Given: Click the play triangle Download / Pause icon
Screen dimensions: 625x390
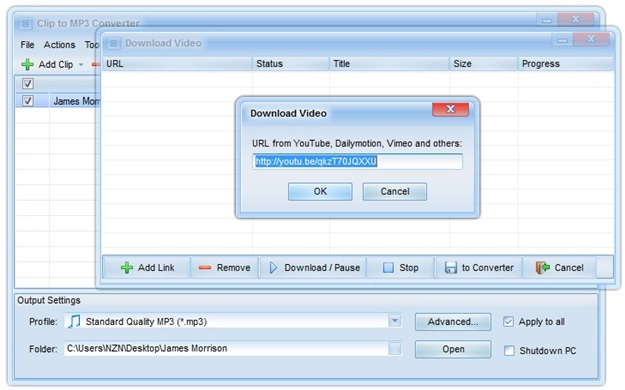Looking at the screenshot, I should click(273, 268).
